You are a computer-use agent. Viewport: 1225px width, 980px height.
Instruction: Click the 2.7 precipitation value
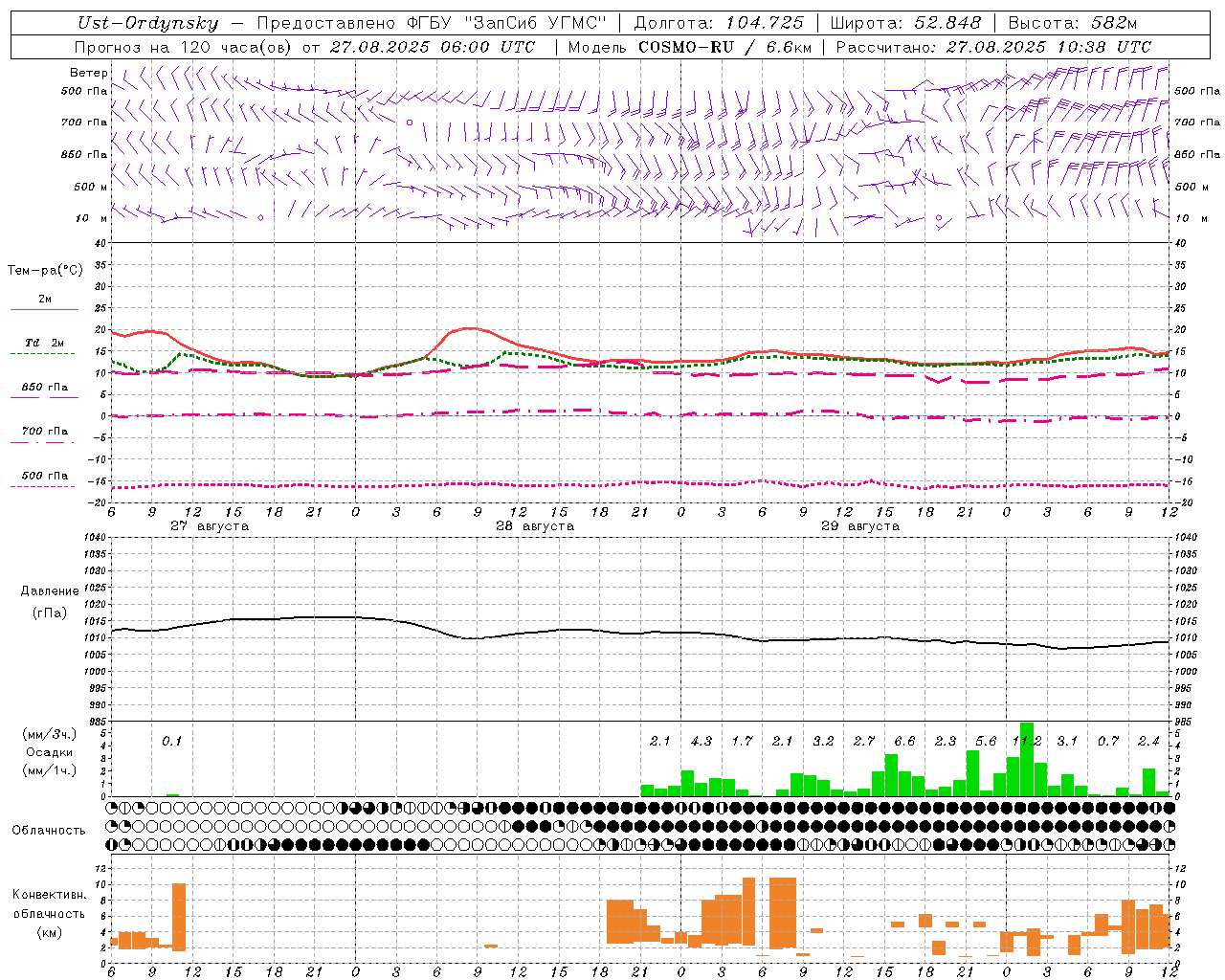tap(864, 741)
